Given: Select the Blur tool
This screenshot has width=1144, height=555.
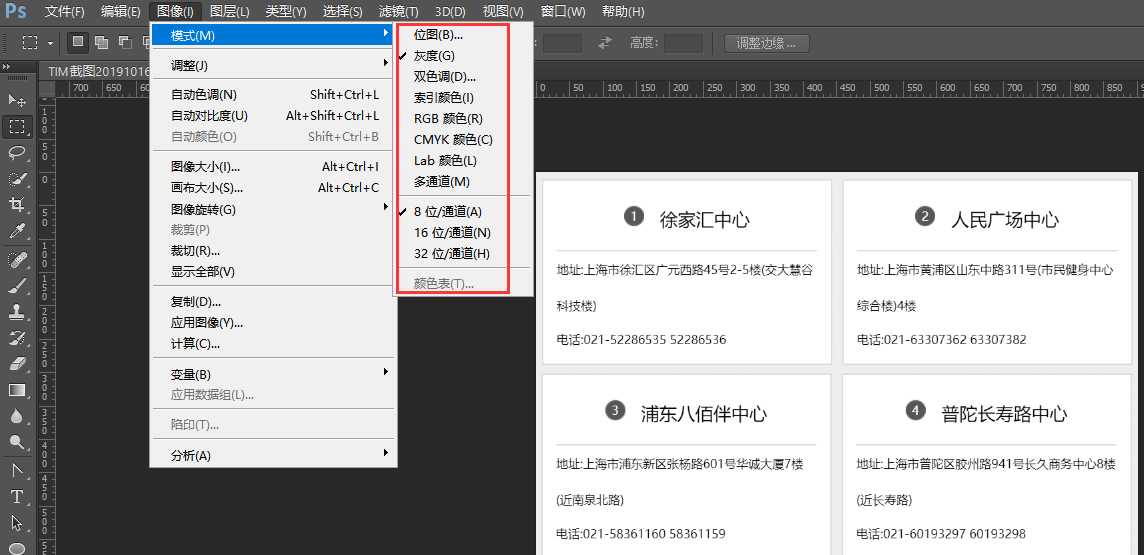Looking at the screenshot, I should [16, 416].
